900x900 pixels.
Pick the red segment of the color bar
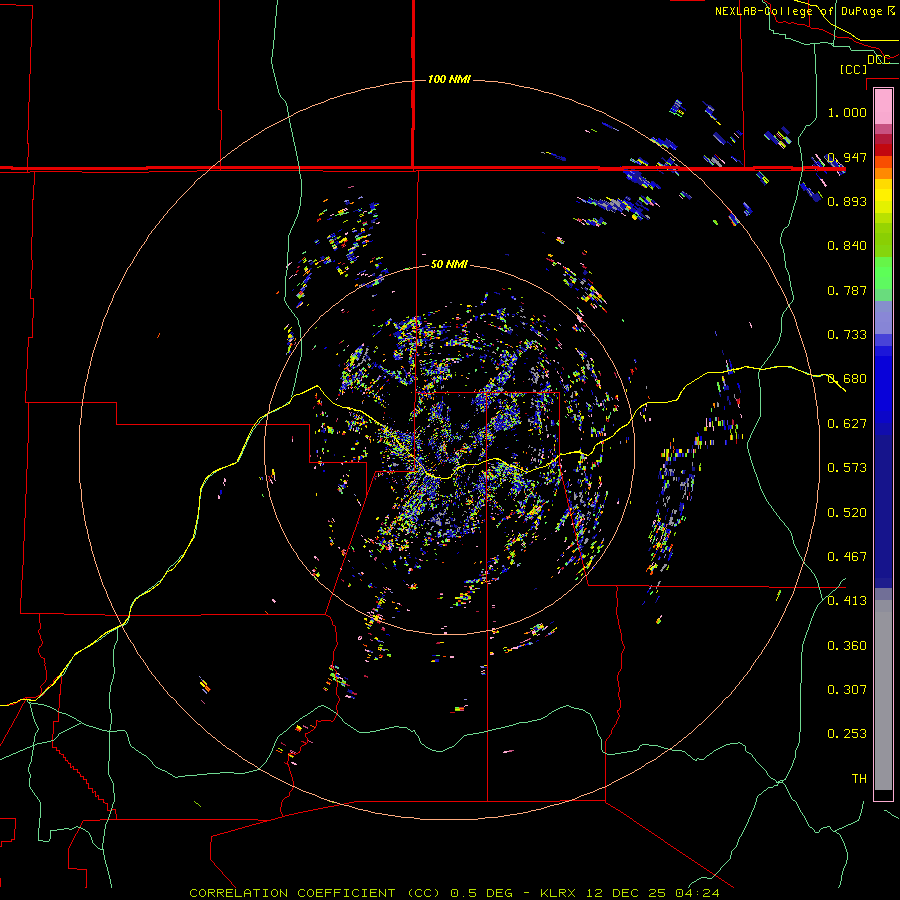[883, 150]
